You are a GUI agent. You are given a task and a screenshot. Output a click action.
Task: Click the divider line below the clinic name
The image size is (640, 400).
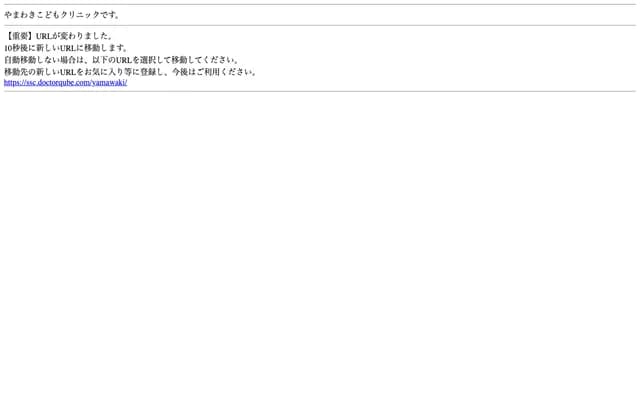tap(320, 25)
